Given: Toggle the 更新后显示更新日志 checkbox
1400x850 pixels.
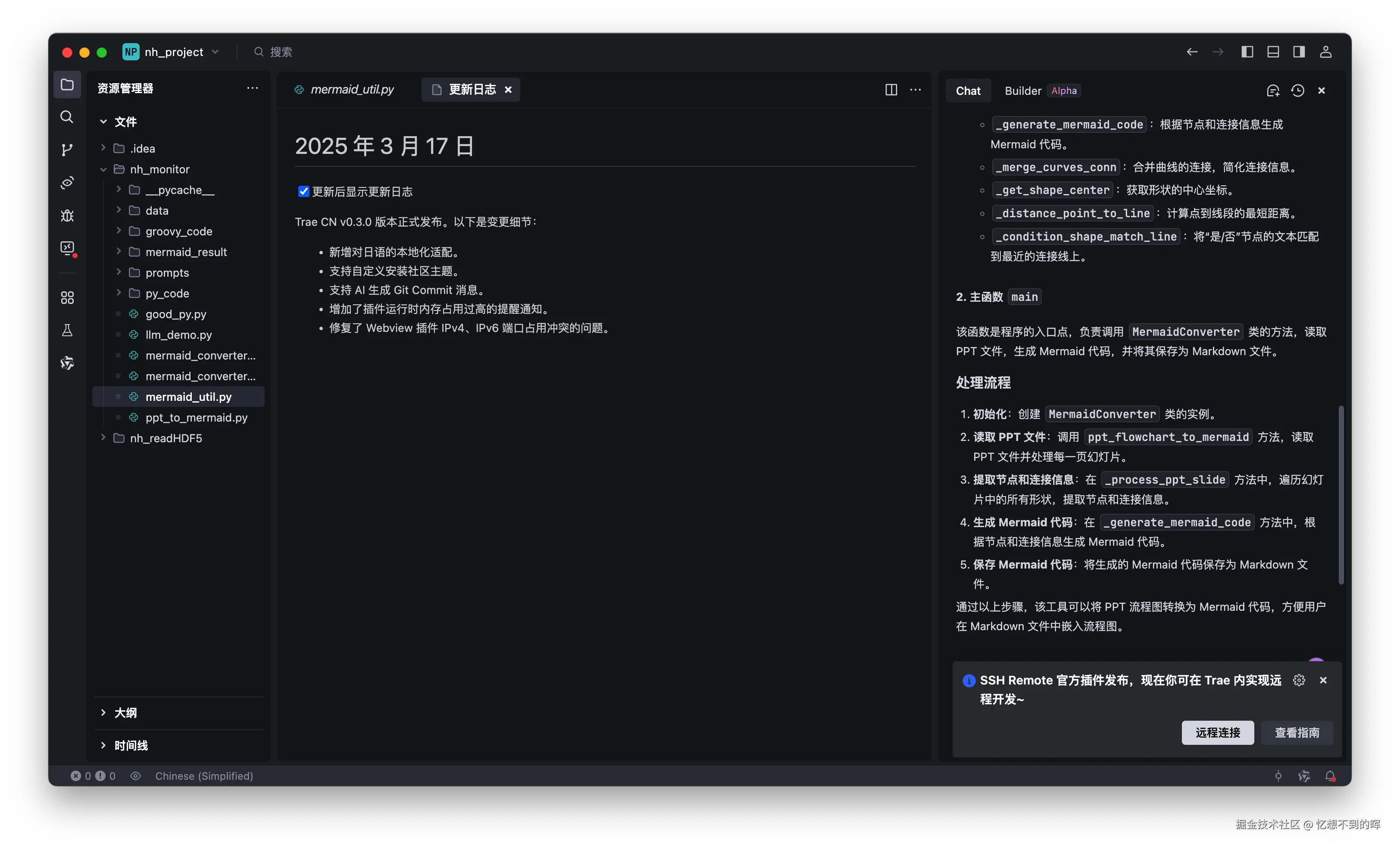Looking at the screenshot, I should tap(303, 191).
